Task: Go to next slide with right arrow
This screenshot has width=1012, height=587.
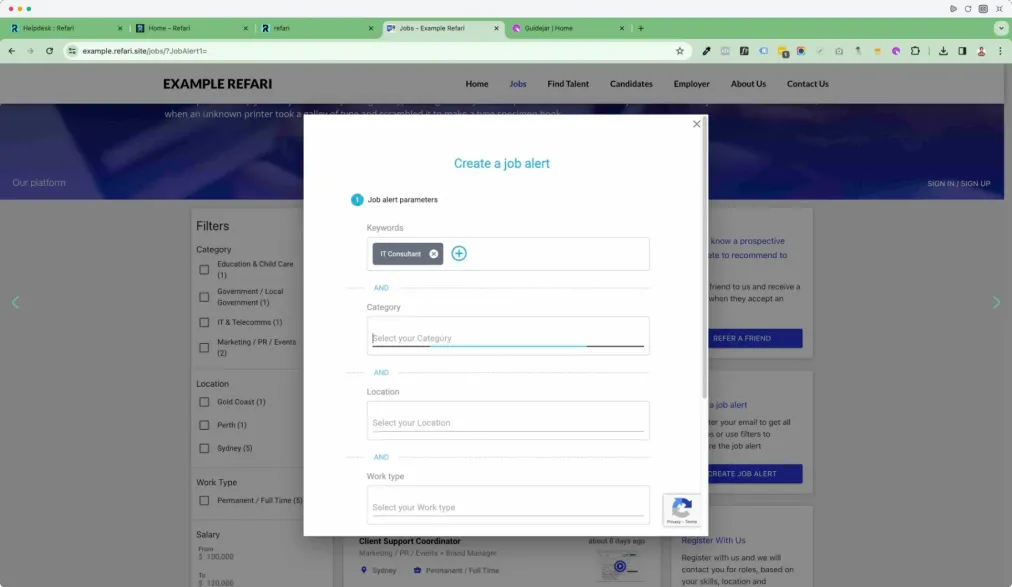Action: 996,303
